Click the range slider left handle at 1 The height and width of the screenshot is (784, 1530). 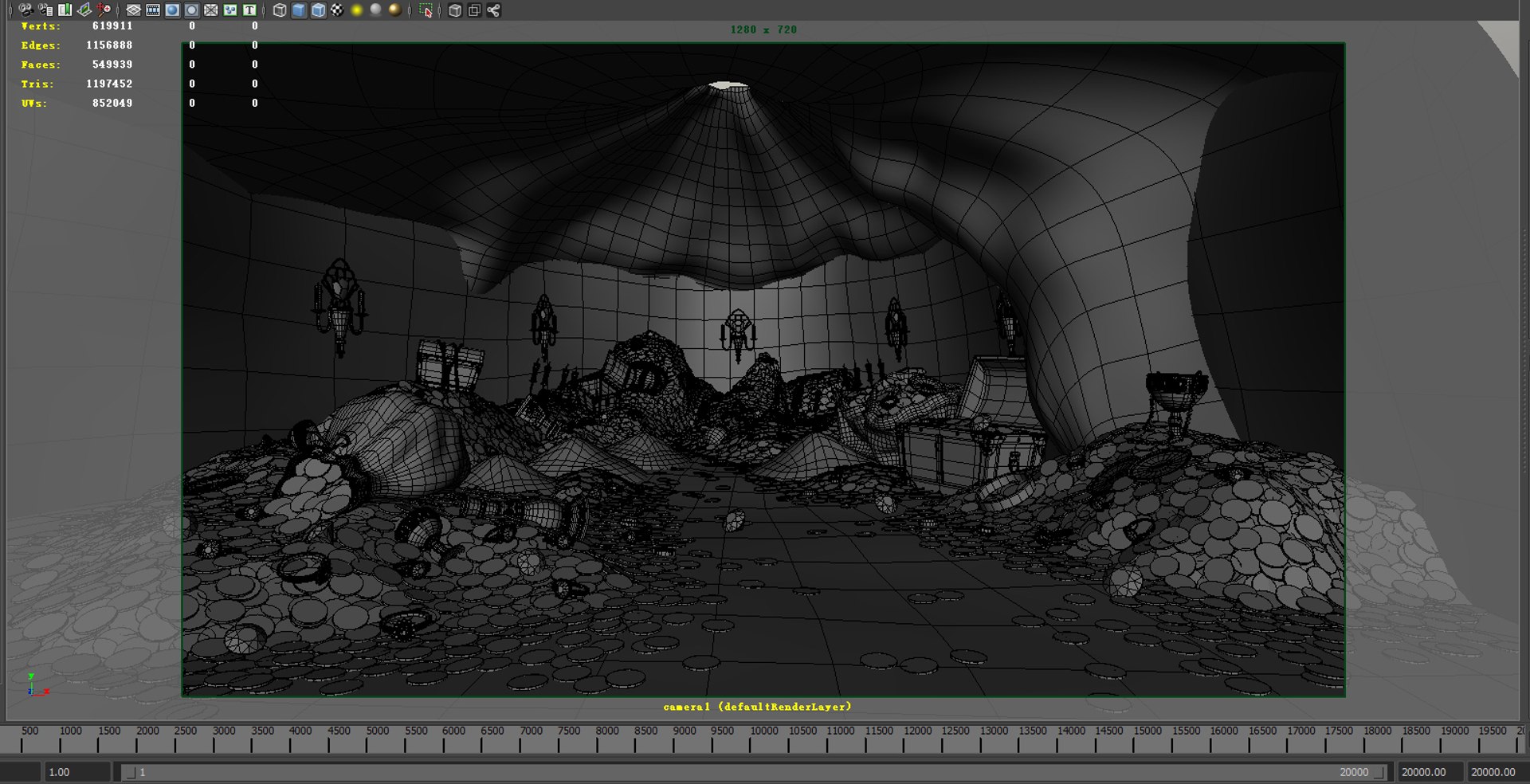click(130, 772)
